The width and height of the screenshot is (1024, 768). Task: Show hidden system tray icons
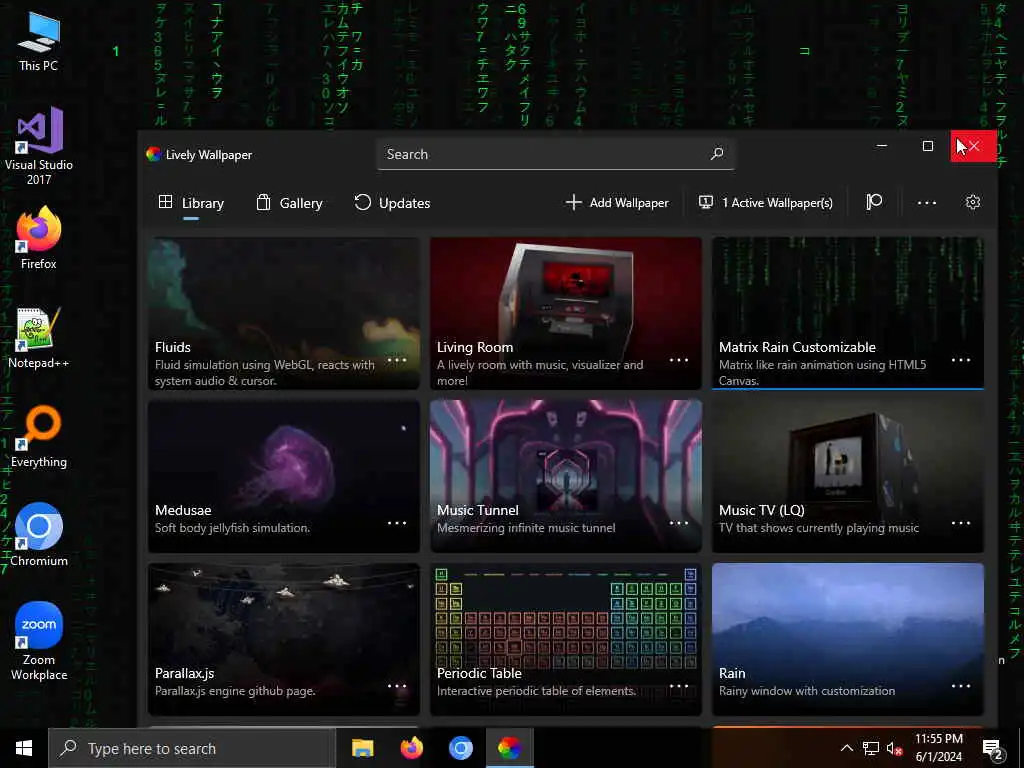[846, 748]
